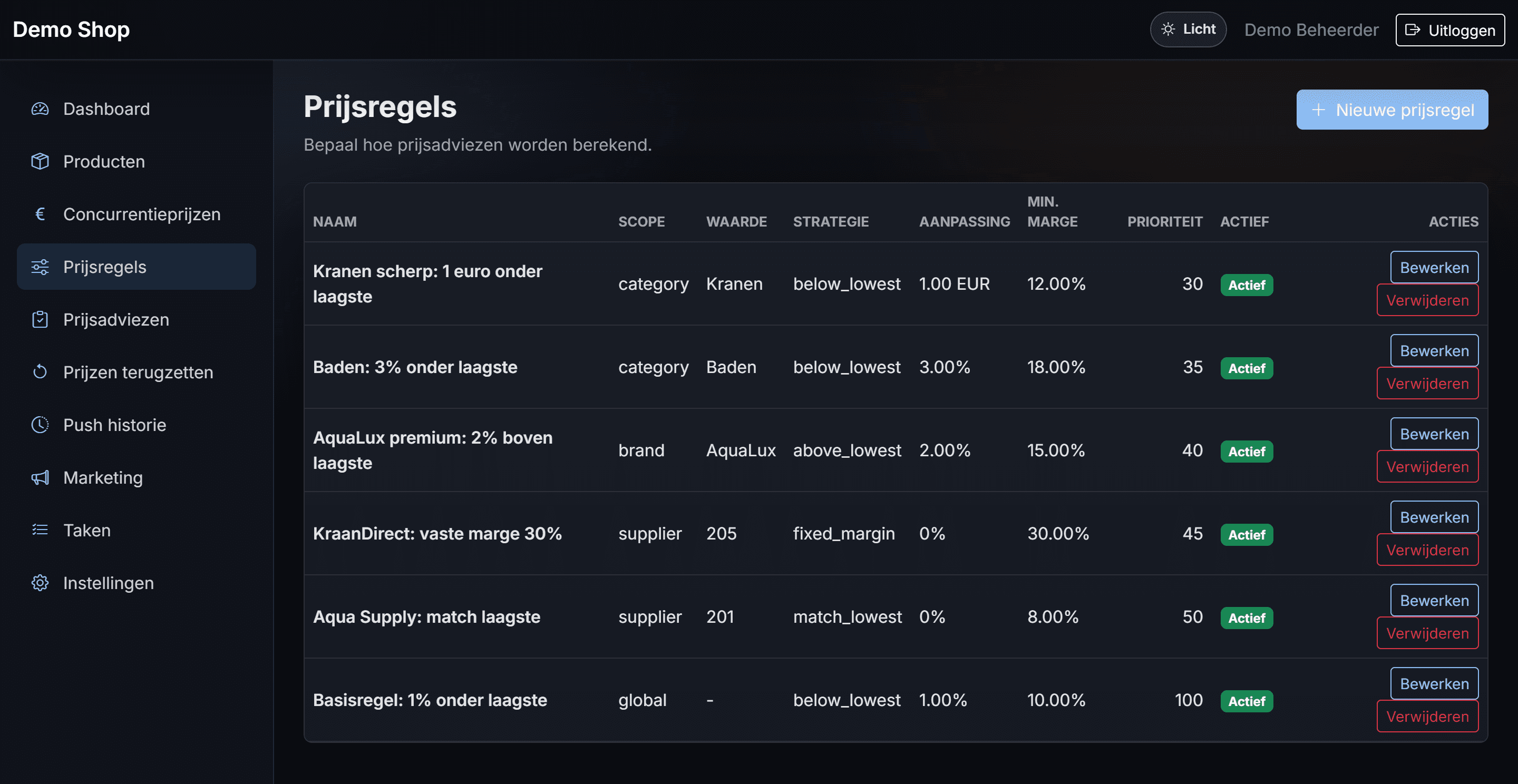Click the rule name 'Kranen scherp: 1 euro onder laagste'
This screenshot has height=784, width=1518.
(428, 284)
